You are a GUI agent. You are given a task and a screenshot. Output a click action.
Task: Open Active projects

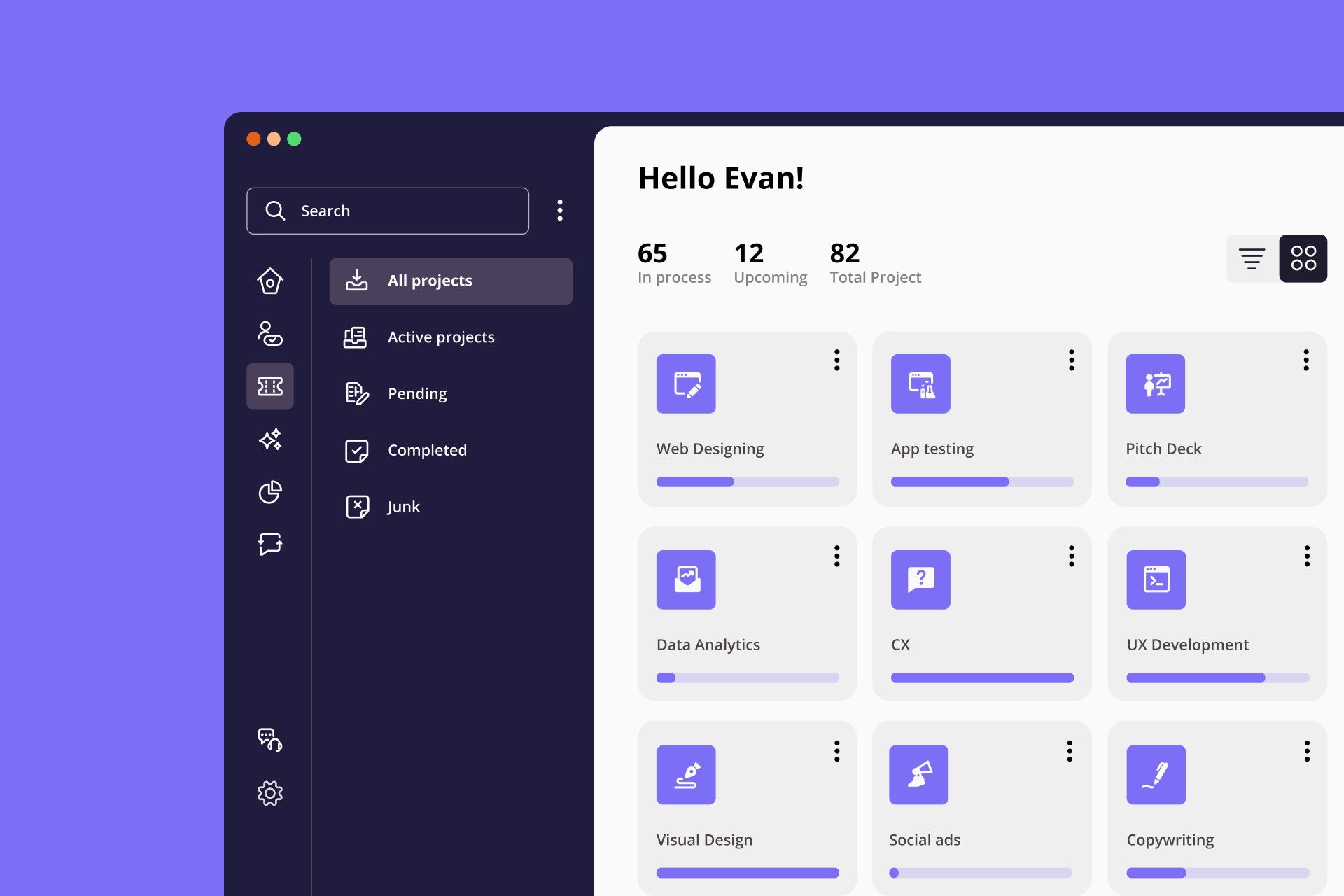click(x=441, y=337)
